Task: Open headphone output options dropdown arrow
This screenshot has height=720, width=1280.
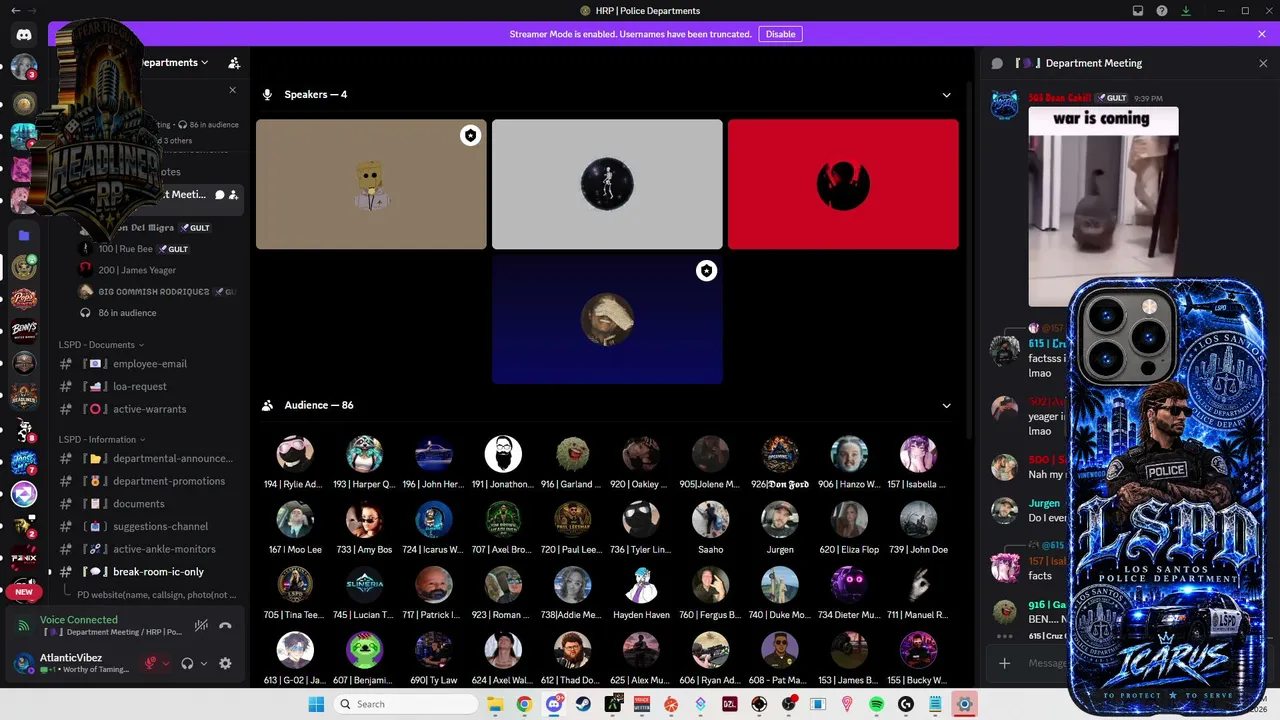Action: coord(204,663)
